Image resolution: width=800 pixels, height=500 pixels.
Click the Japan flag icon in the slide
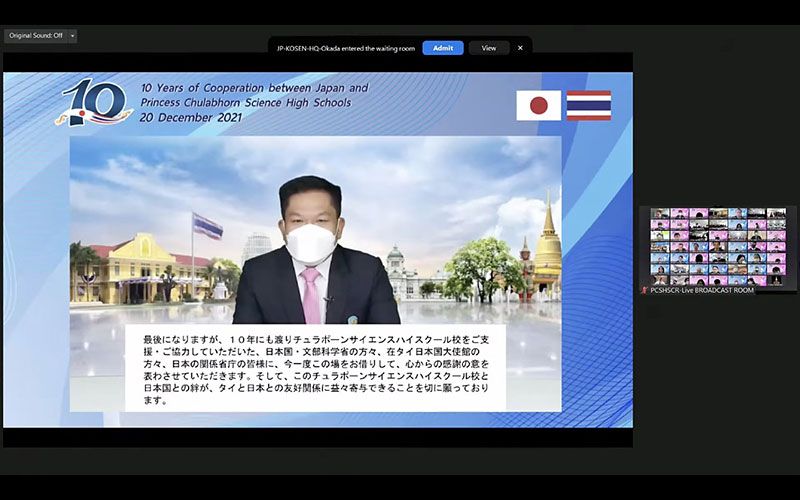[538, 105]
